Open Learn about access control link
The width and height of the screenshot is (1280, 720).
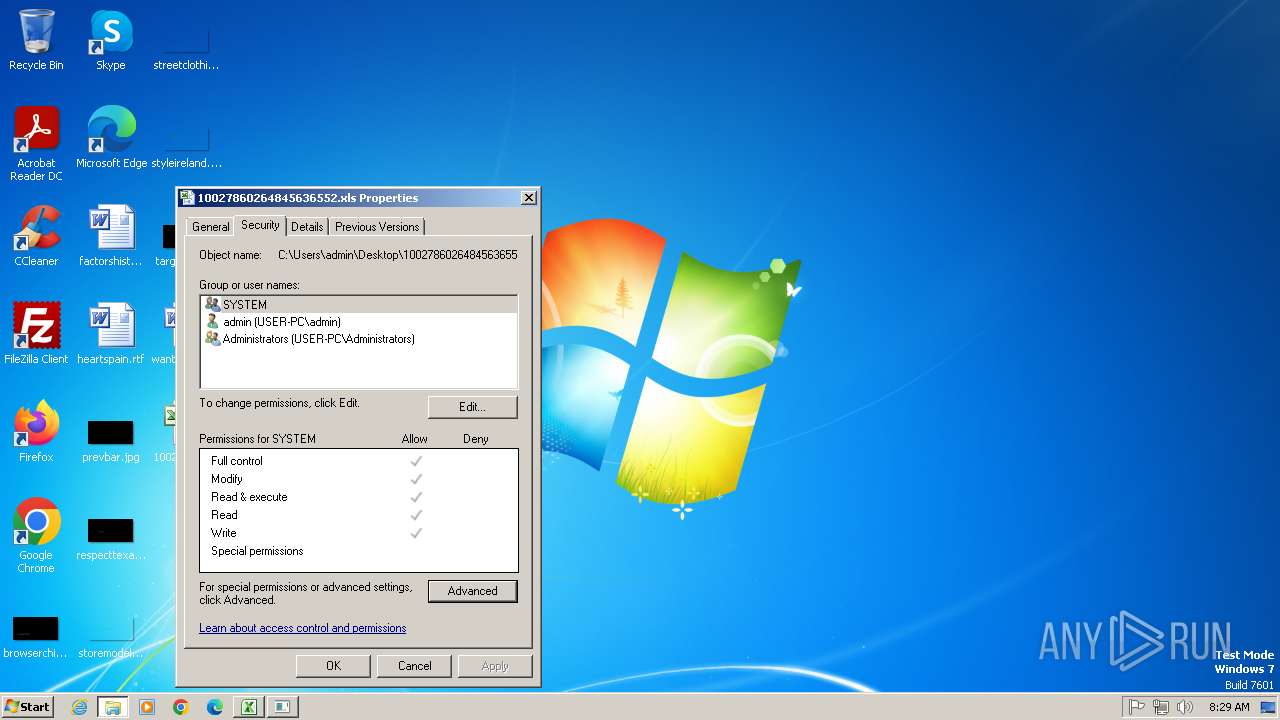302,628
